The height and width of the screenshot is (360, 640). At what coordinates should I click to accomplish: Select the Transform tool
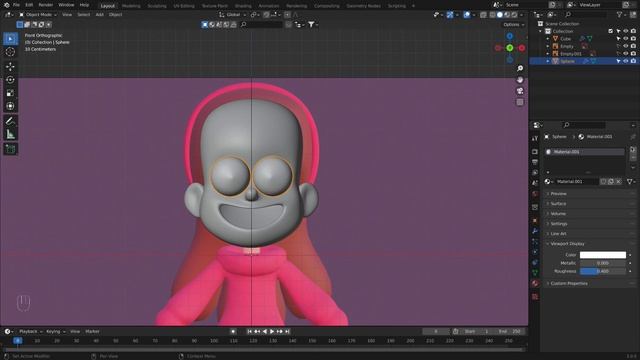tap(11, 106)
